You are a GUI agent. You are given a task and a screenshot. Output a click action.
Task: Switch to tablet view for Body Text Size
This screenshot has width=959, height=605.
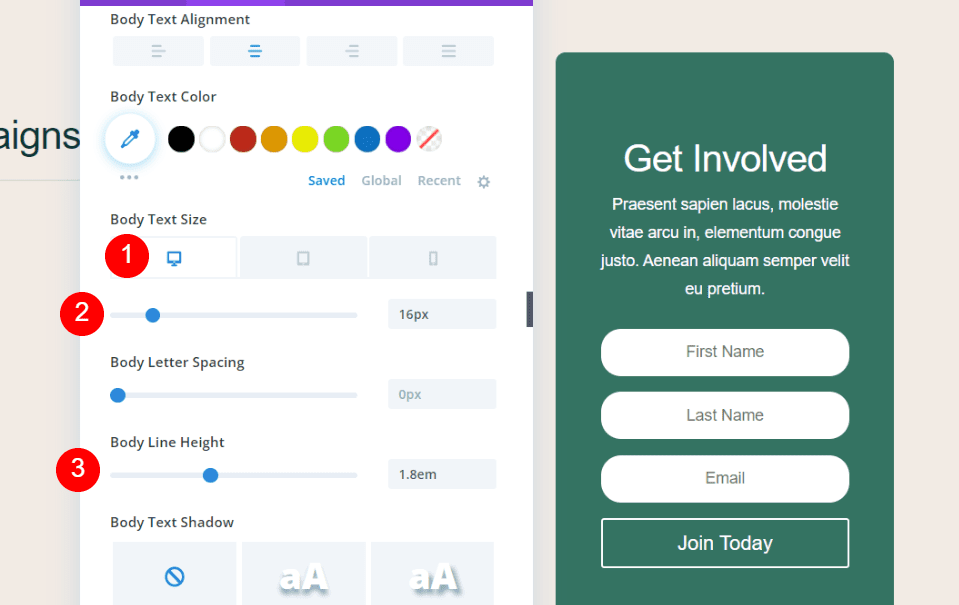(303, 257)
